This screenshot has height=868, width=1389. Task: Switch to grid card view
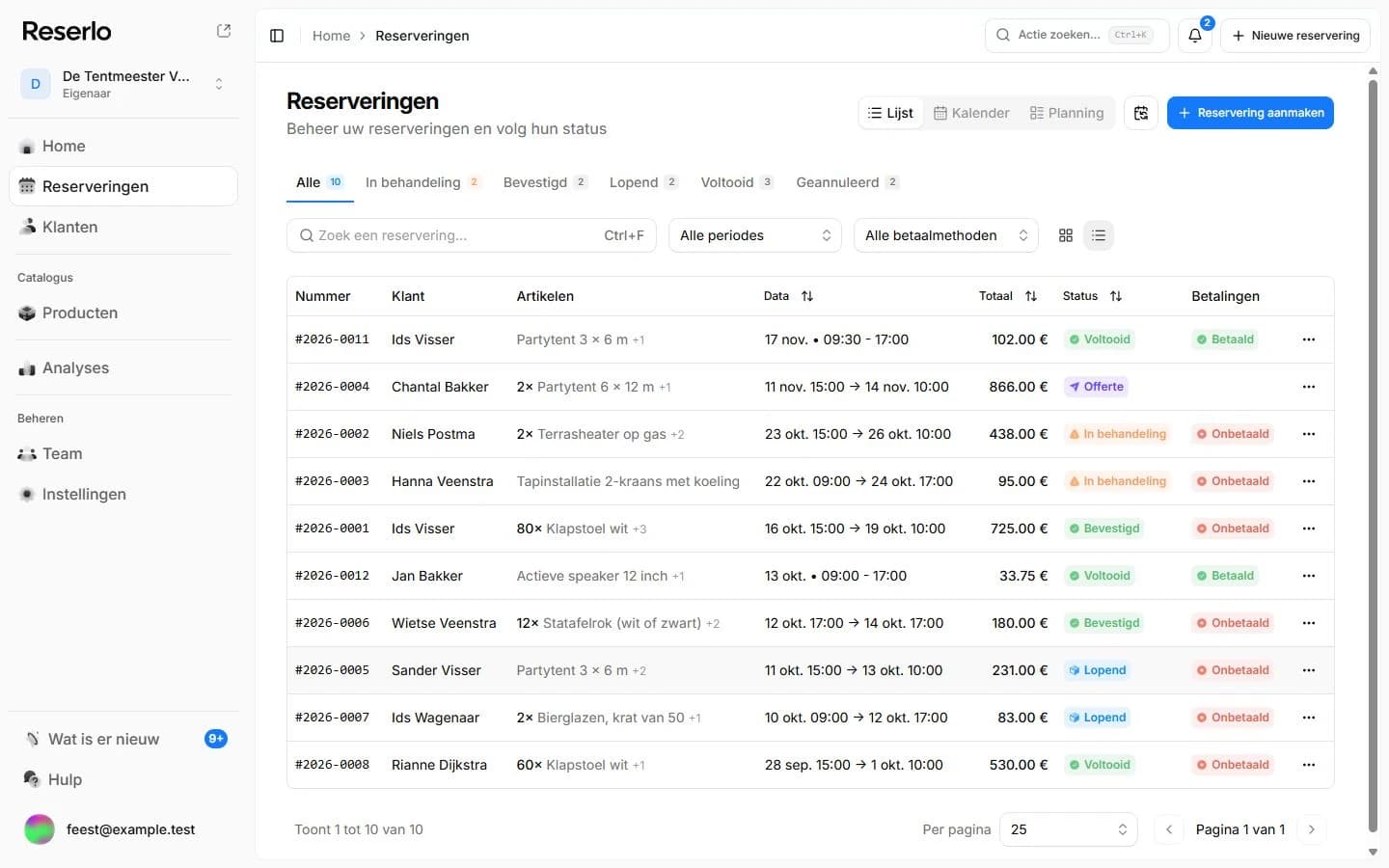(x=1066, y=235)
